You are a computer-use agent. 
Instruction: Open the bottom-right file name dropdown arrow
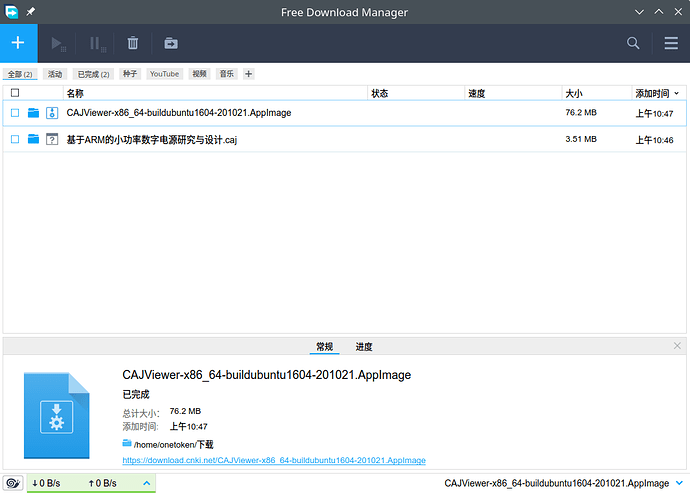679,483
